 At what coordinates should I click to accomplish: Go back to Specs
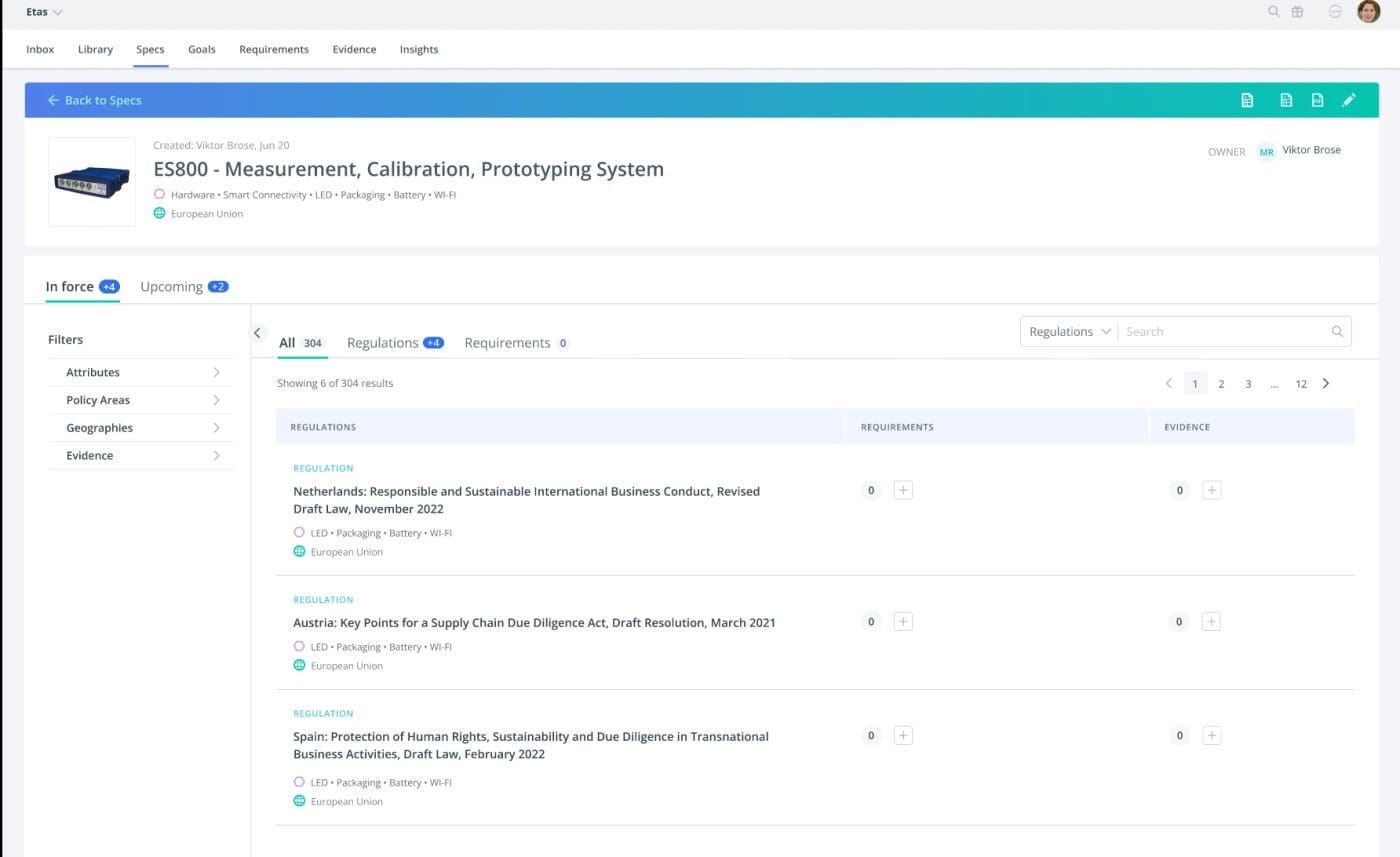(x=94, y=100)
